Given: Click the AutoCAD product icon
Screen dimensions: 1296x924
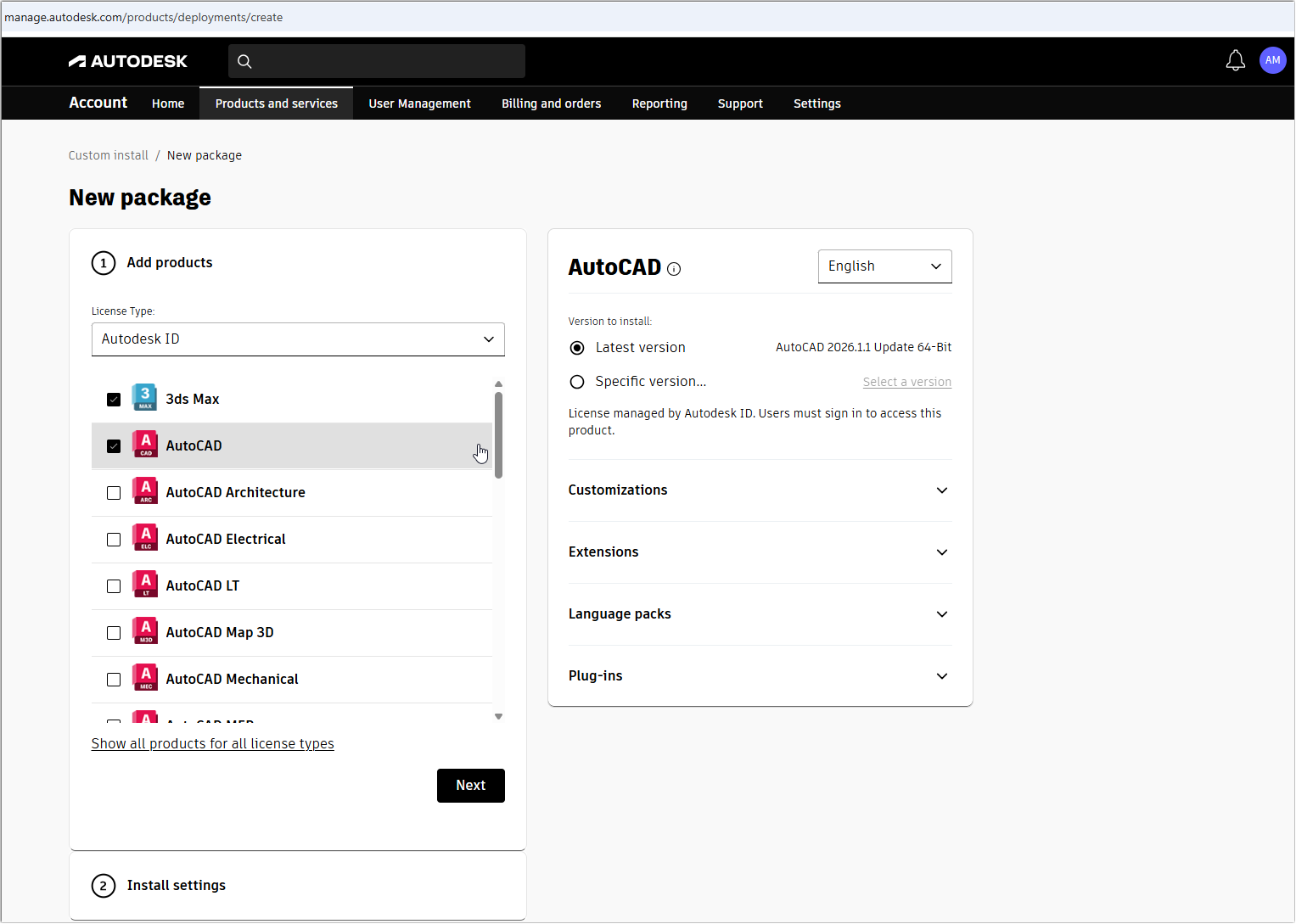Looking at the screenshot, I should [x=144, y=444].
